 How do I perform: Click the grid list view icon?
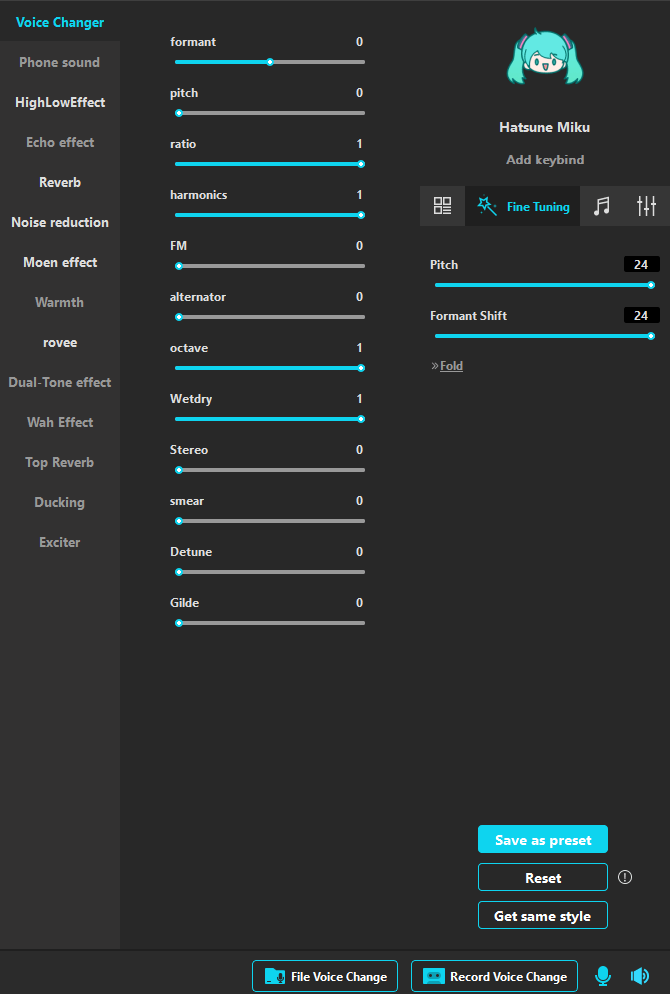(442, 206)
